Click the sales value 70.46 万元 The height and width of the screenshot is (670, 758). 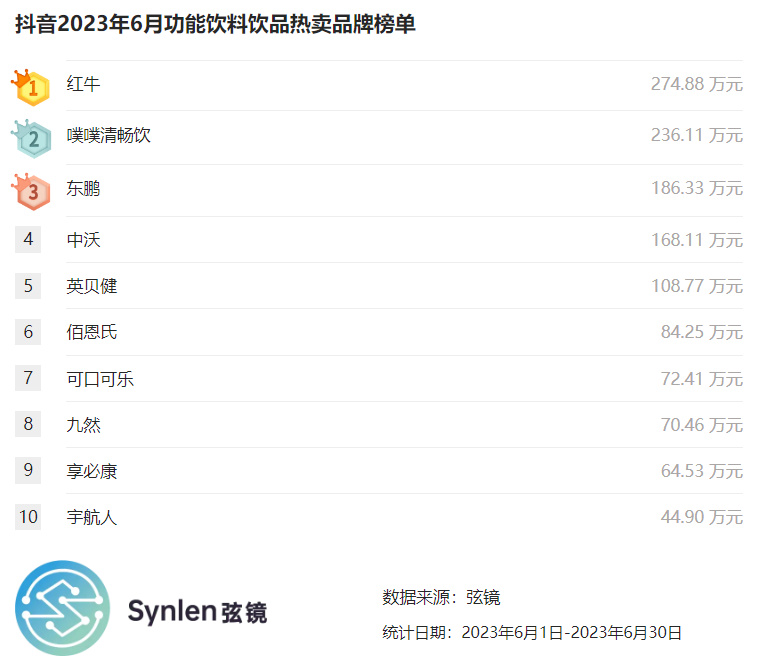coord(701,425)
